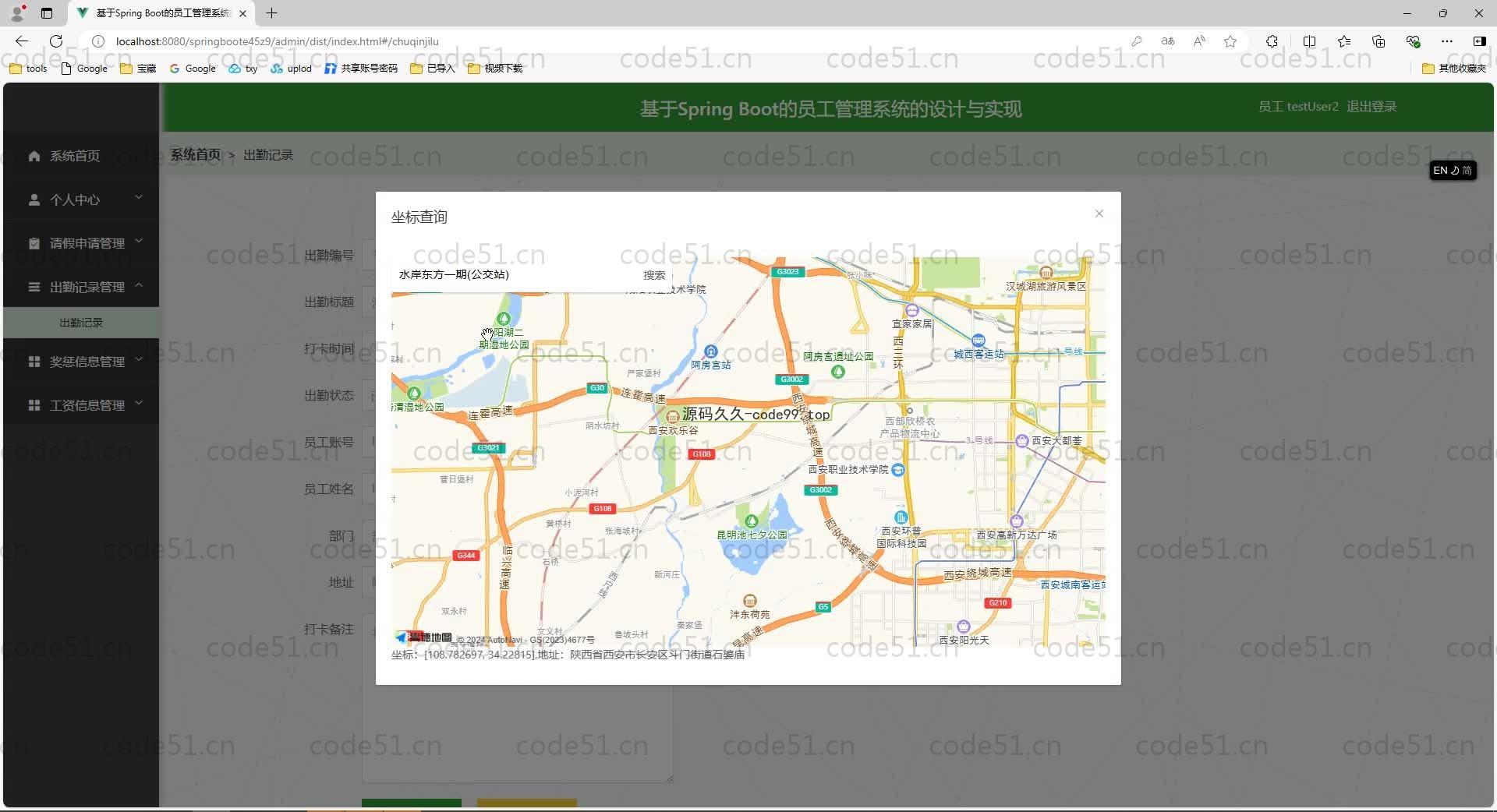The width and height of the screenshot is (1497, 812).
Task: Click 阳湖二期湿地公园 marker
Action: pos(504,319)
